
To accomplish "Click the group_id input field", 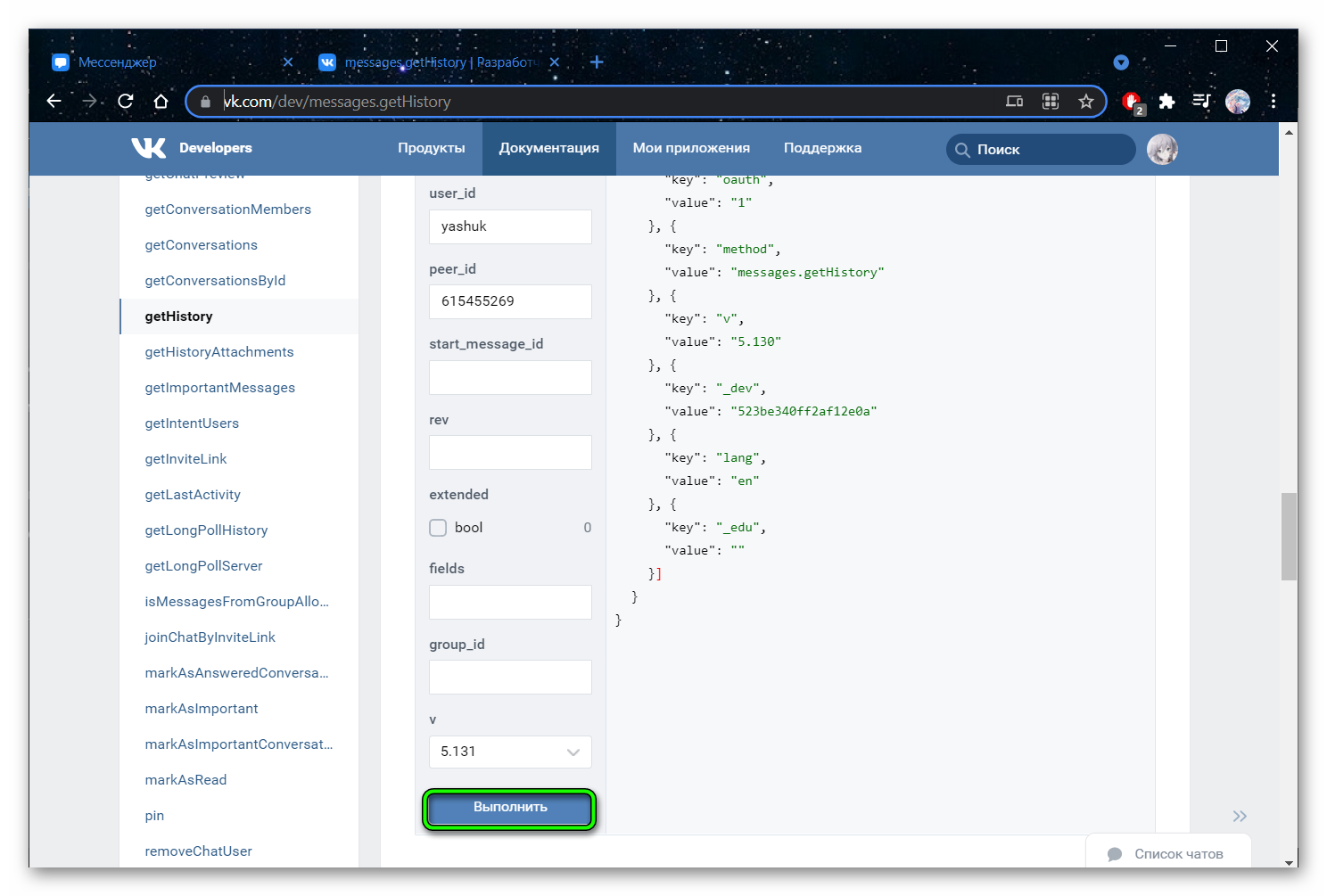I will tap(510, 677).
